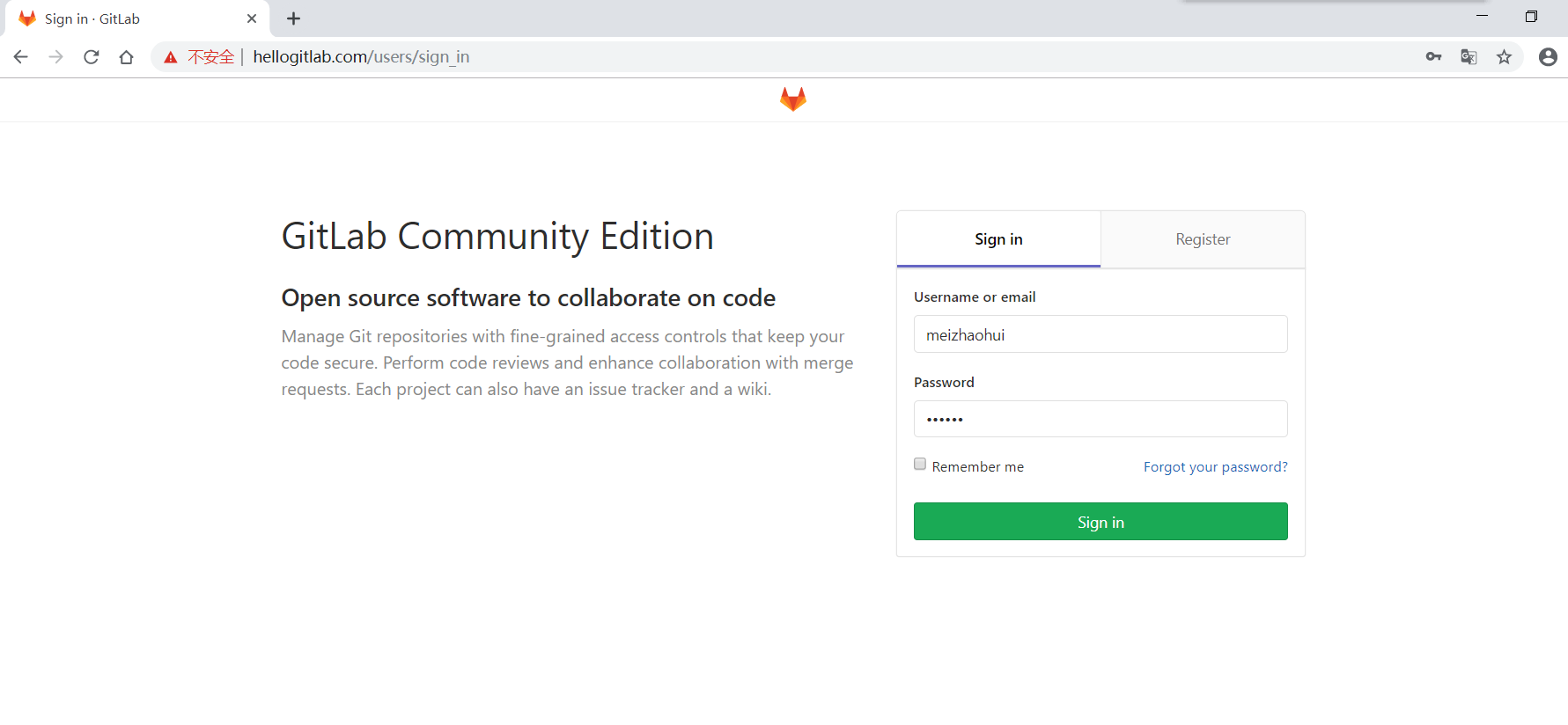Viewport: 1568px width, 725px height.
Task: Switch to the Register tab
Action: pyautogui.click(x=1203, y=239)
